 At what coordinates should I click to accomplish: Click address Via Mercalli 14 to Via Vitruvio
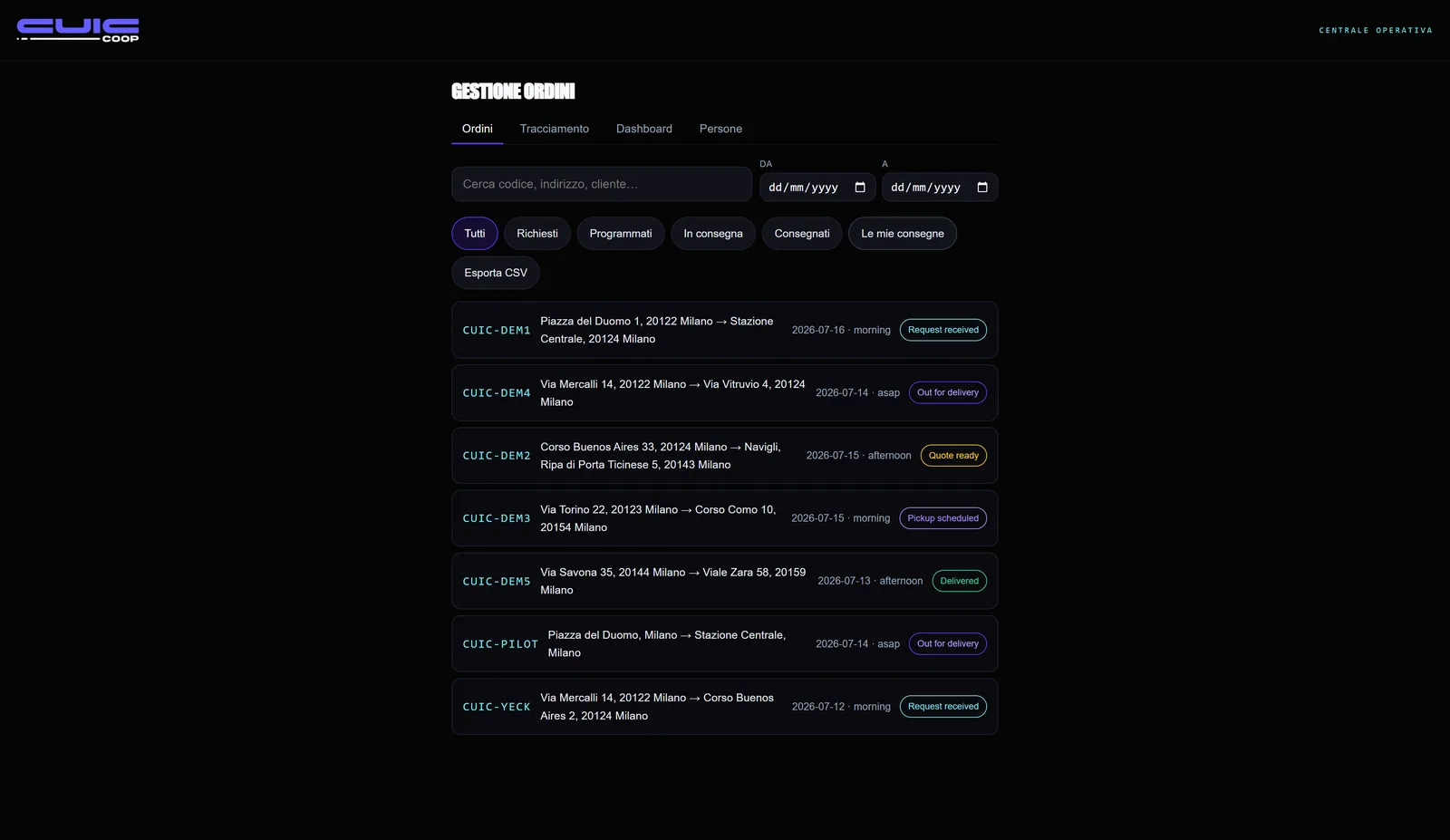672,393
